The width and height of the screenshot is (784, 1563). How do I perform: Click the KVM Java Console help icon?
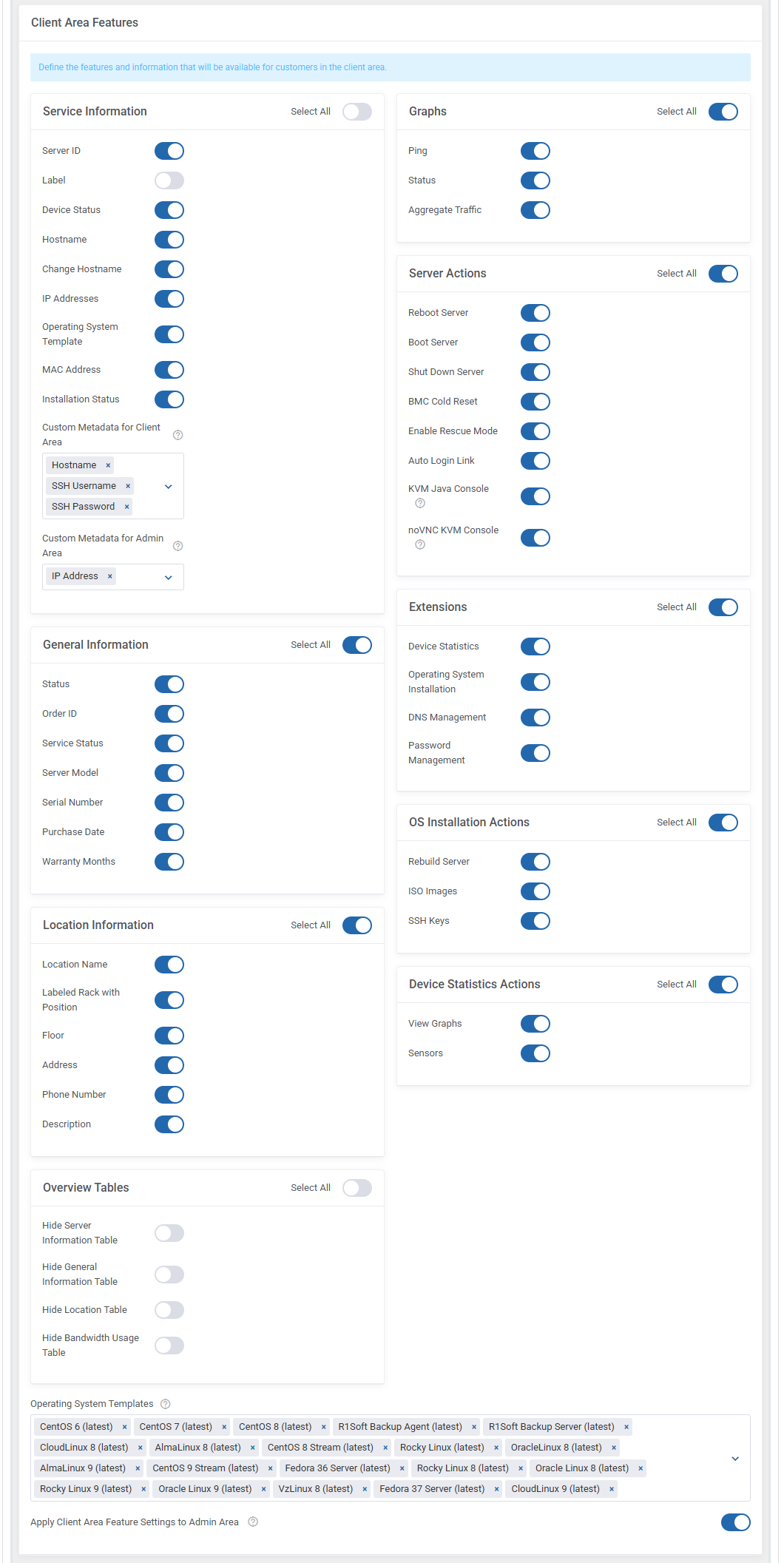[x=420, y=503]
